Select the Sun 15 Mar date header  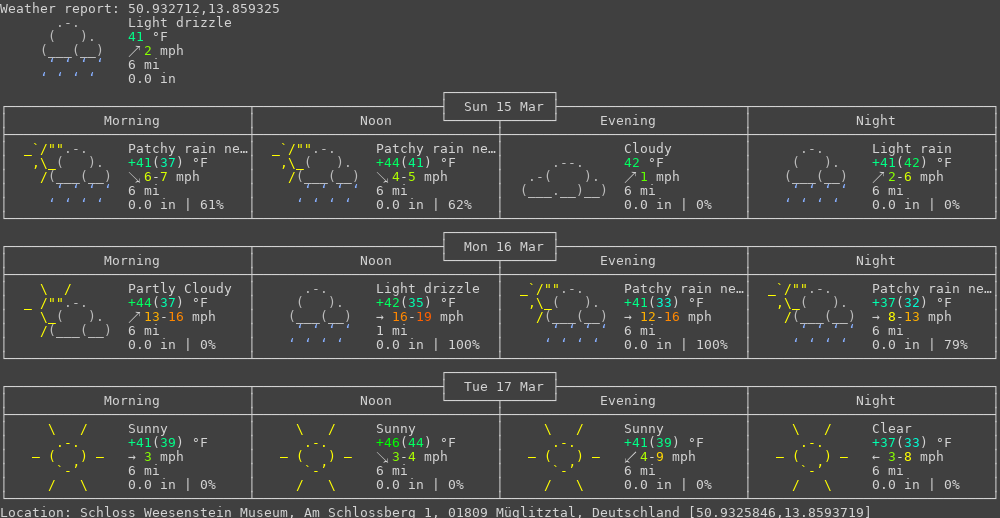click(500, 107)
